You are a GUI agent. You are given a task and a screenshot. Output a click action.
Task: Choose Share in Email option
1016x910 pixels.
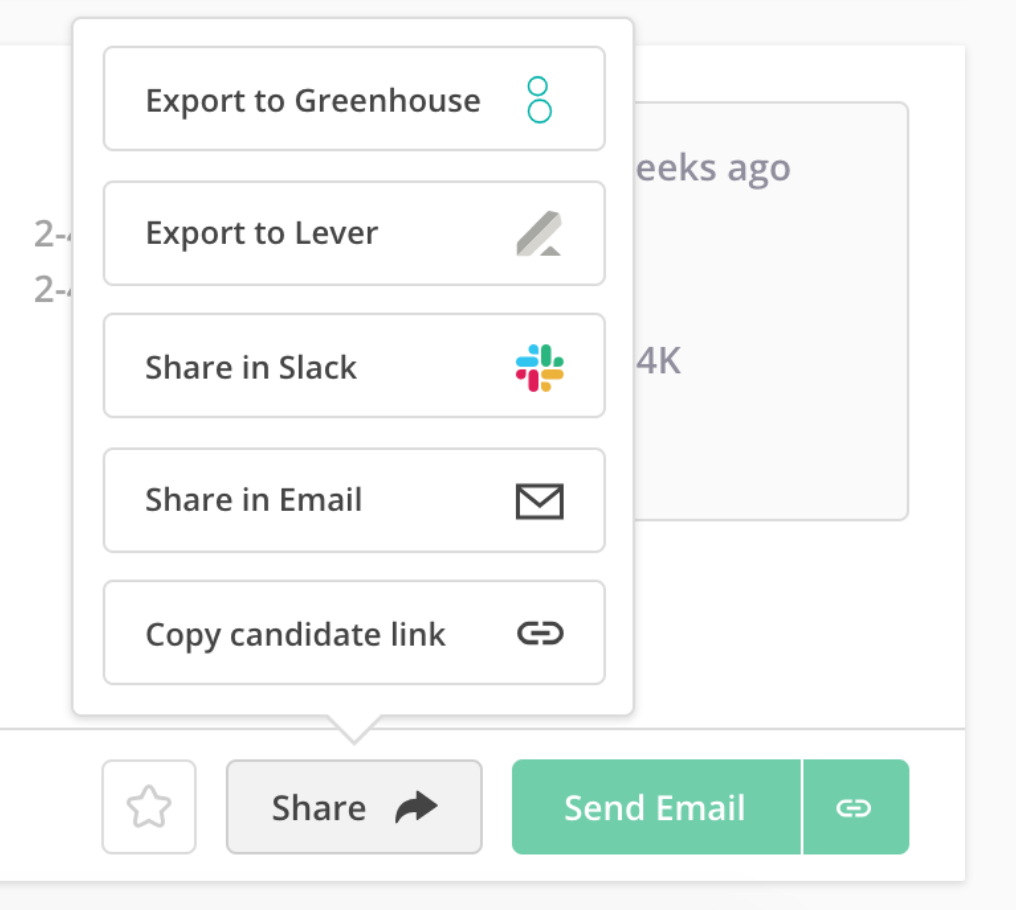[x=354, y=500]
